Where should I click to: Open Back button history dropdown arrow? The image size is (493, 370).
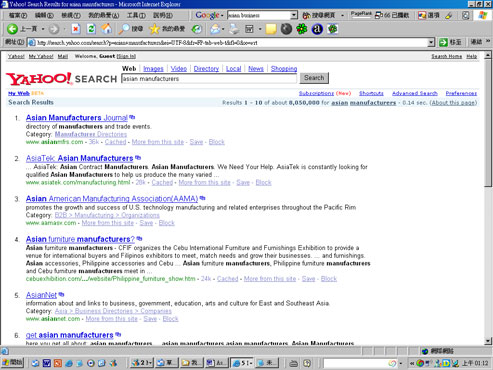[x=43, y=29]
